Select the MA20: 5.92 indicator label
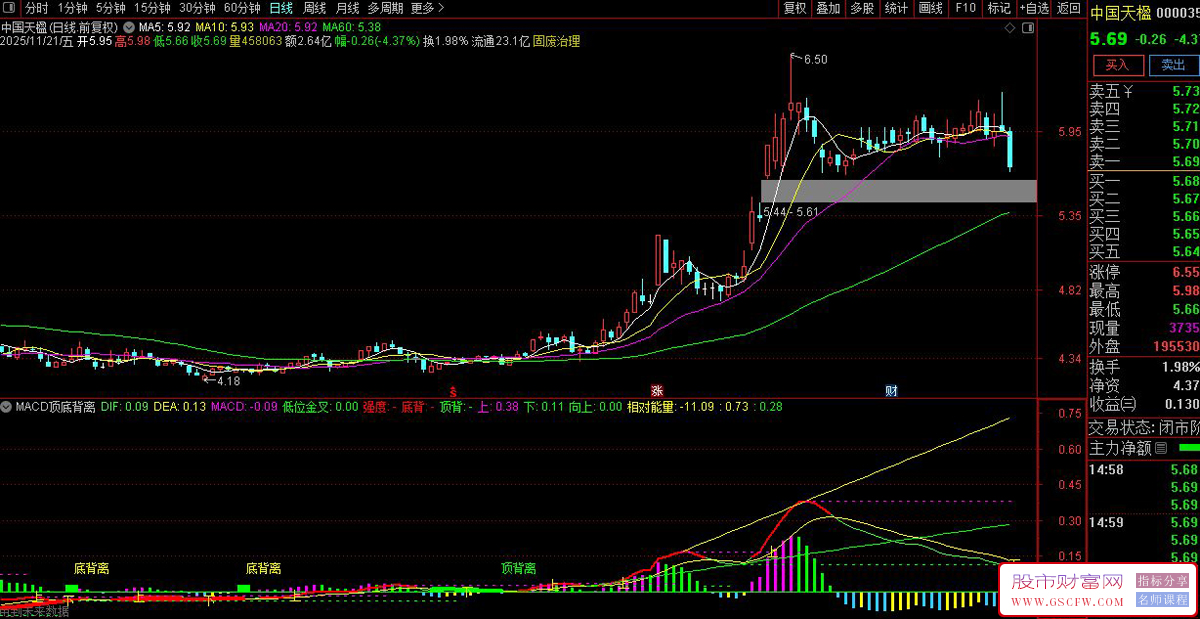The image size is (1200, 619). [288, 27]
